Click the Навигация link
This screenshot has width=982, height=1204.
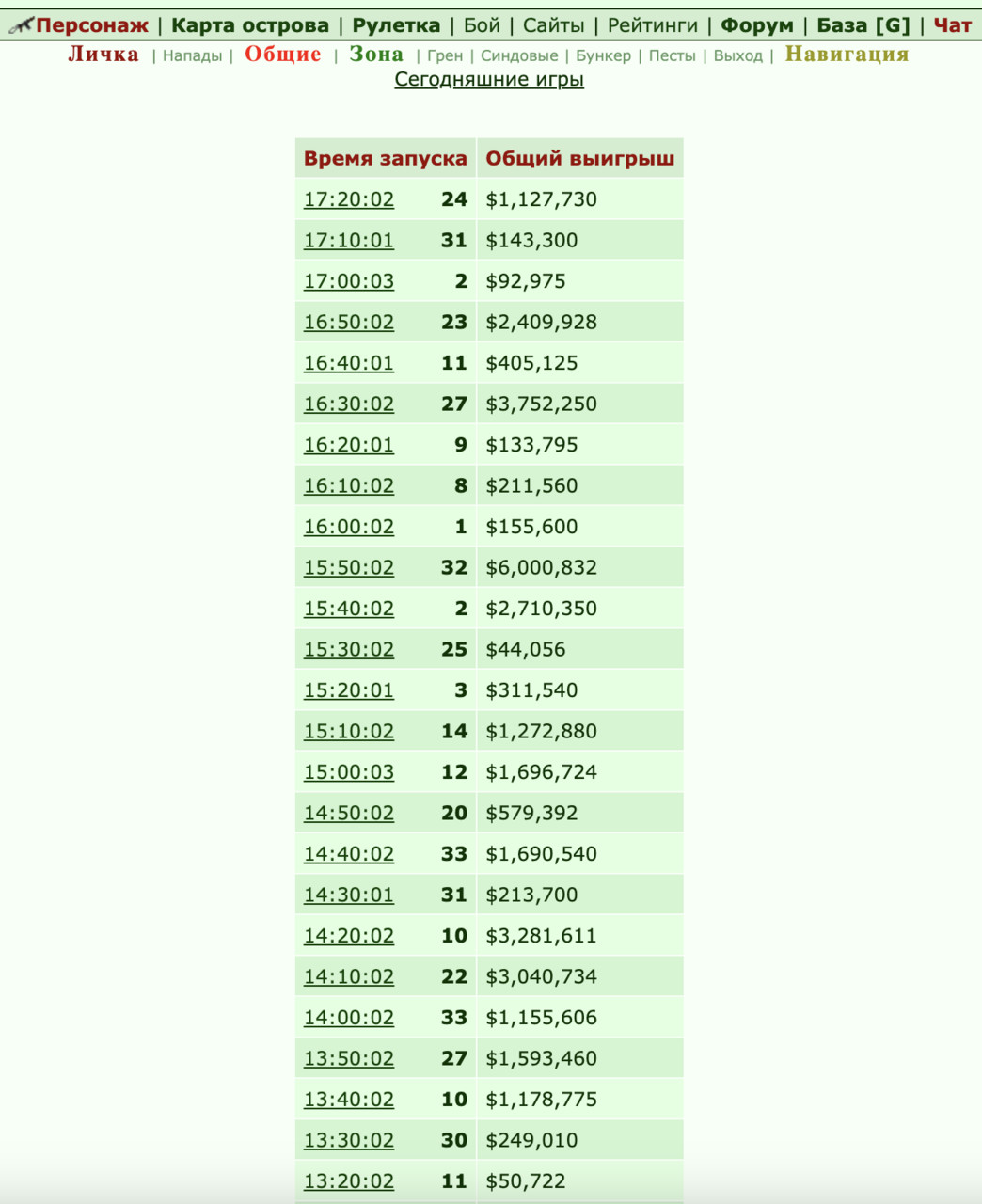pyautogui.click(x=847, y=55)
